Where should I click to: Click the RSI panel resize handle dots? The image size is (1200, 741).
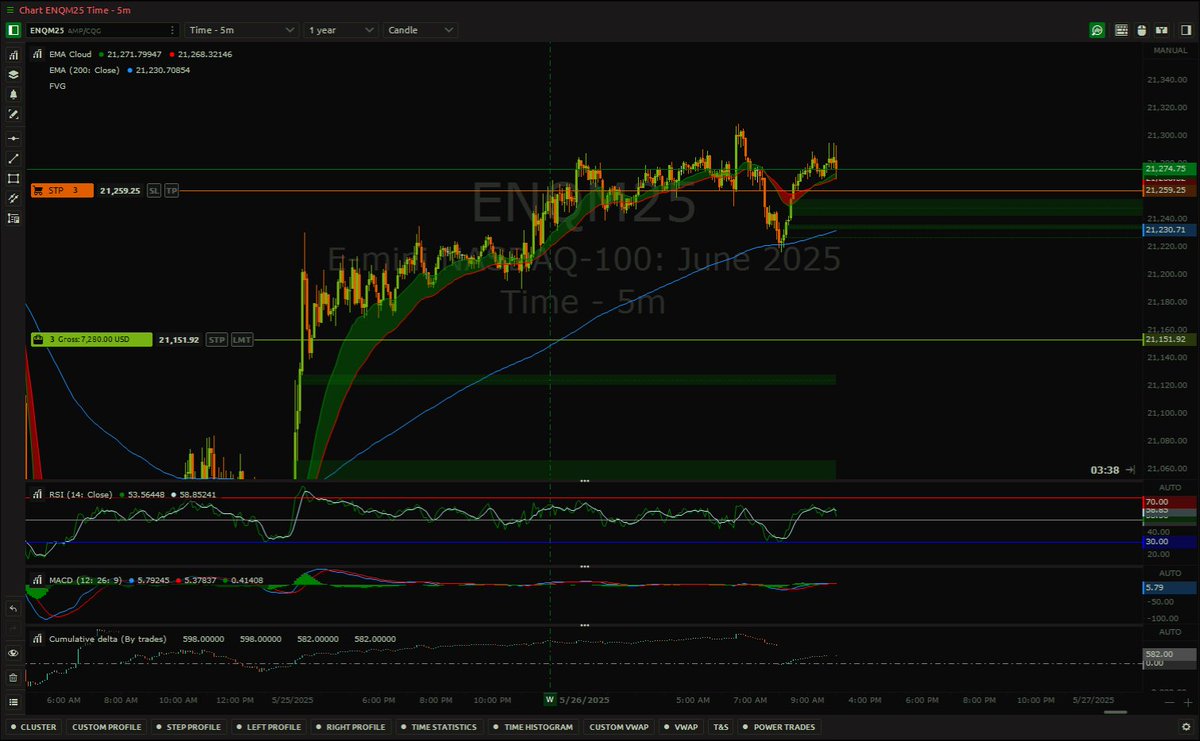585,481
